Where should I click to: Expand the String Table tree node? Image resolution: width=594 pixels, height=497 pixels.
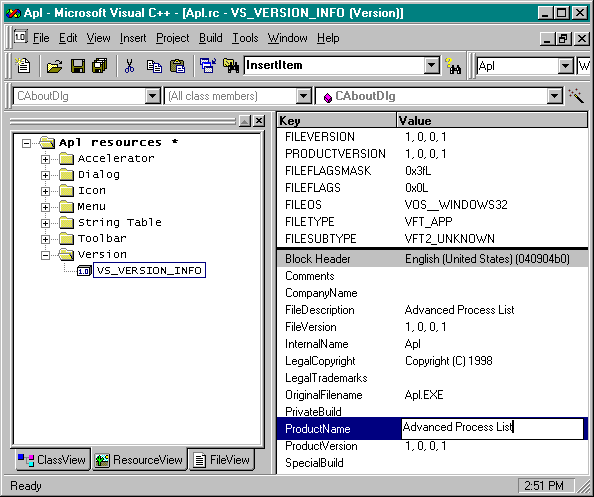(x=45, y=223)
